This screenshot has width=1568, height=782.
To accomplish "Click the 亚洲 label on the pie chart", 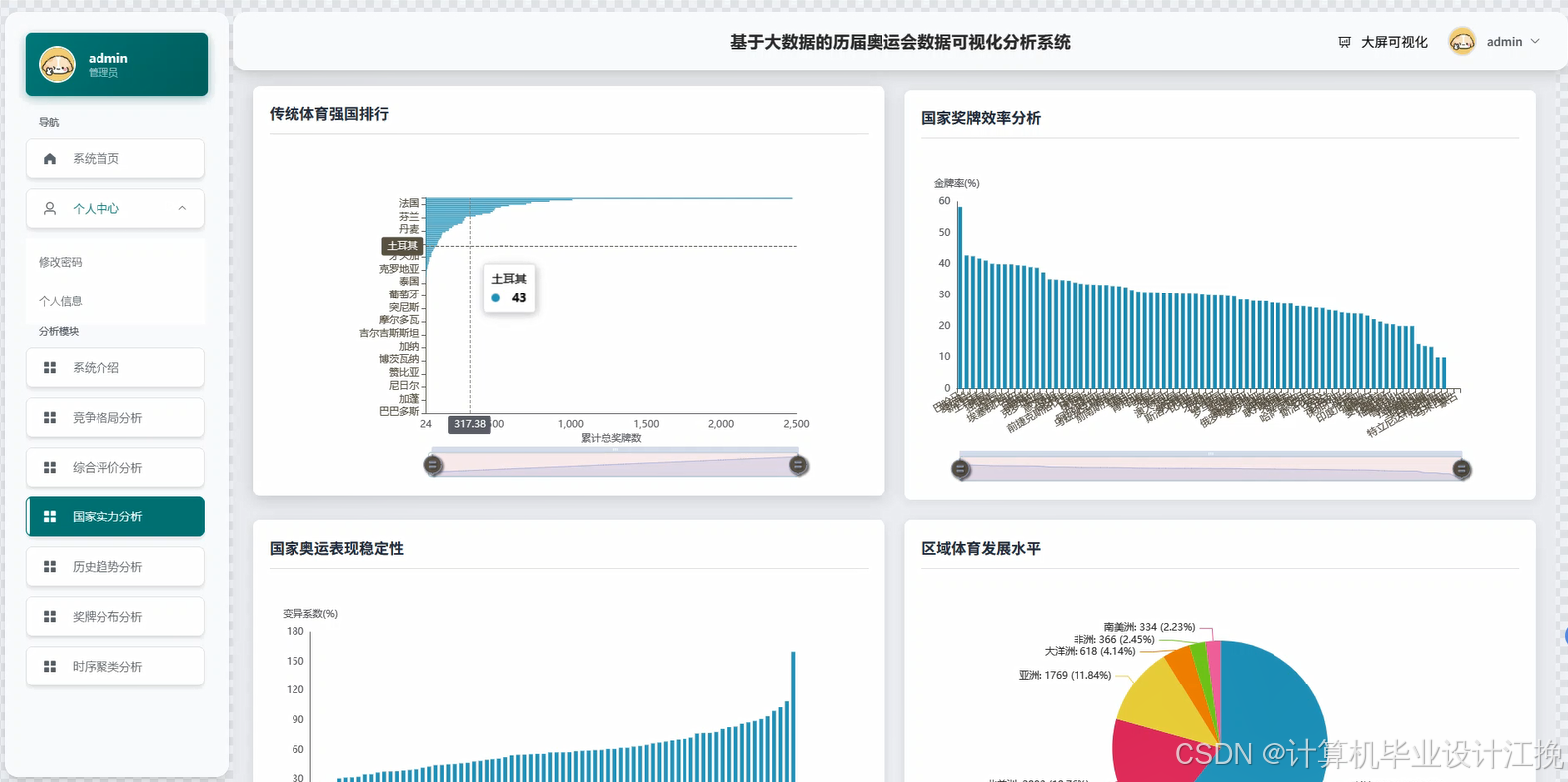I will coord(1065,675).
